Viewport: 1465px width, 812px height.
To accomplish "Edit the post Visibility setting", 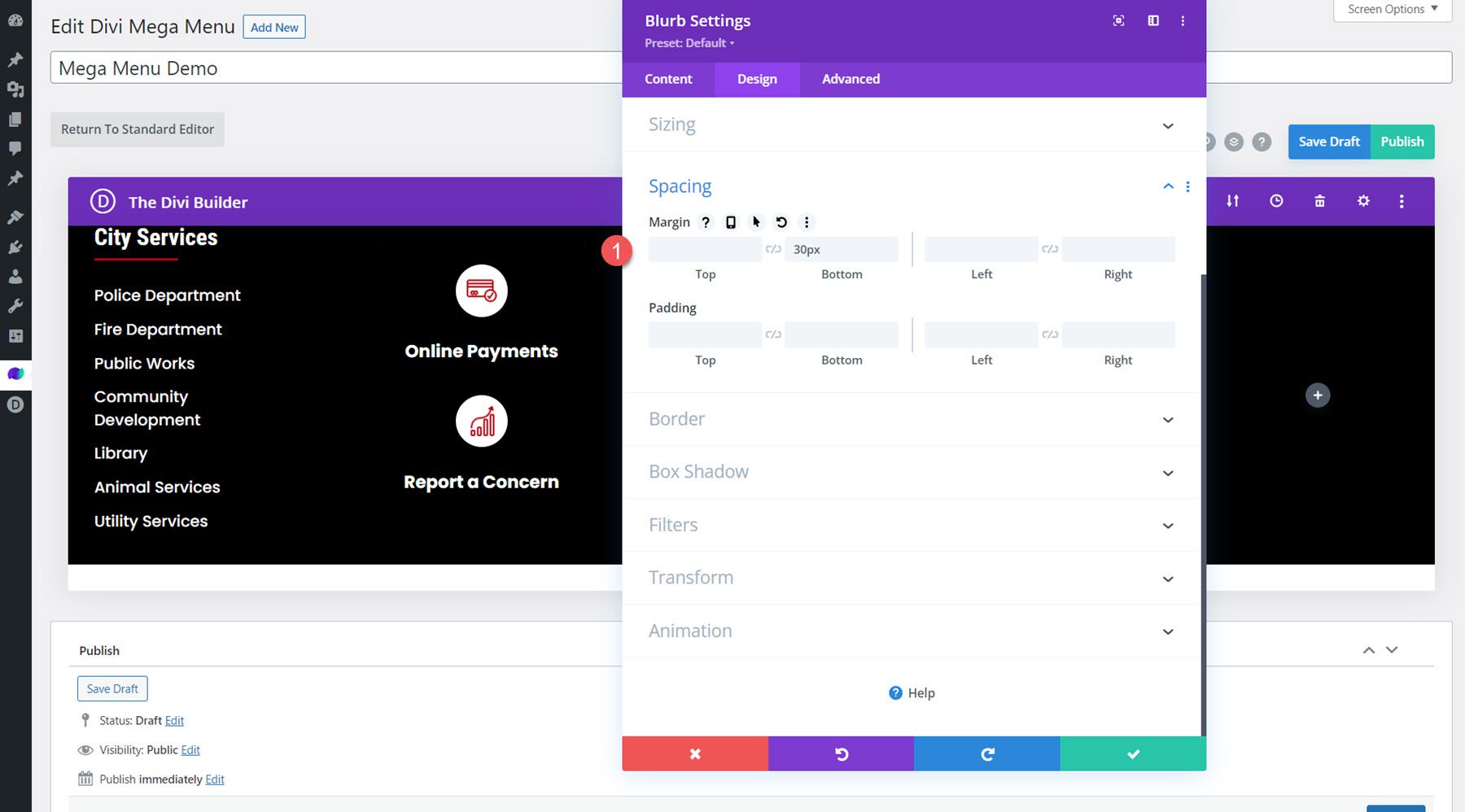I will pyautogui.click(x=190, y=749).
